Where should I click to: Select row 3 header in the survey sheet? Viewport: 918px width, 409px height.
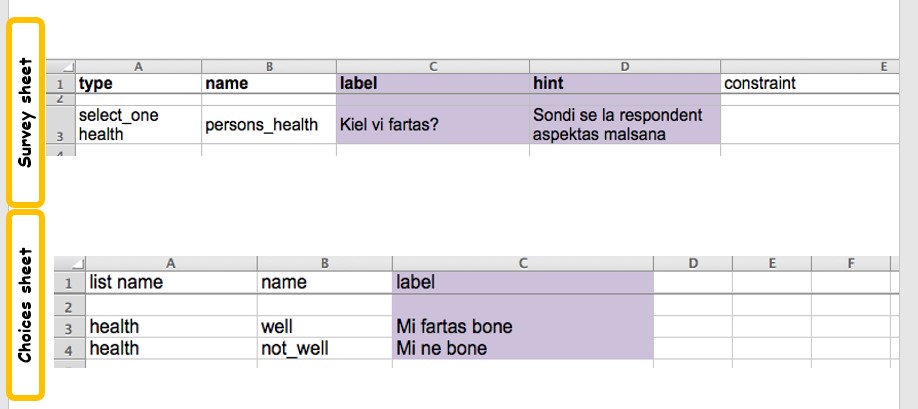pyautogui.click(x=62, y=133)
